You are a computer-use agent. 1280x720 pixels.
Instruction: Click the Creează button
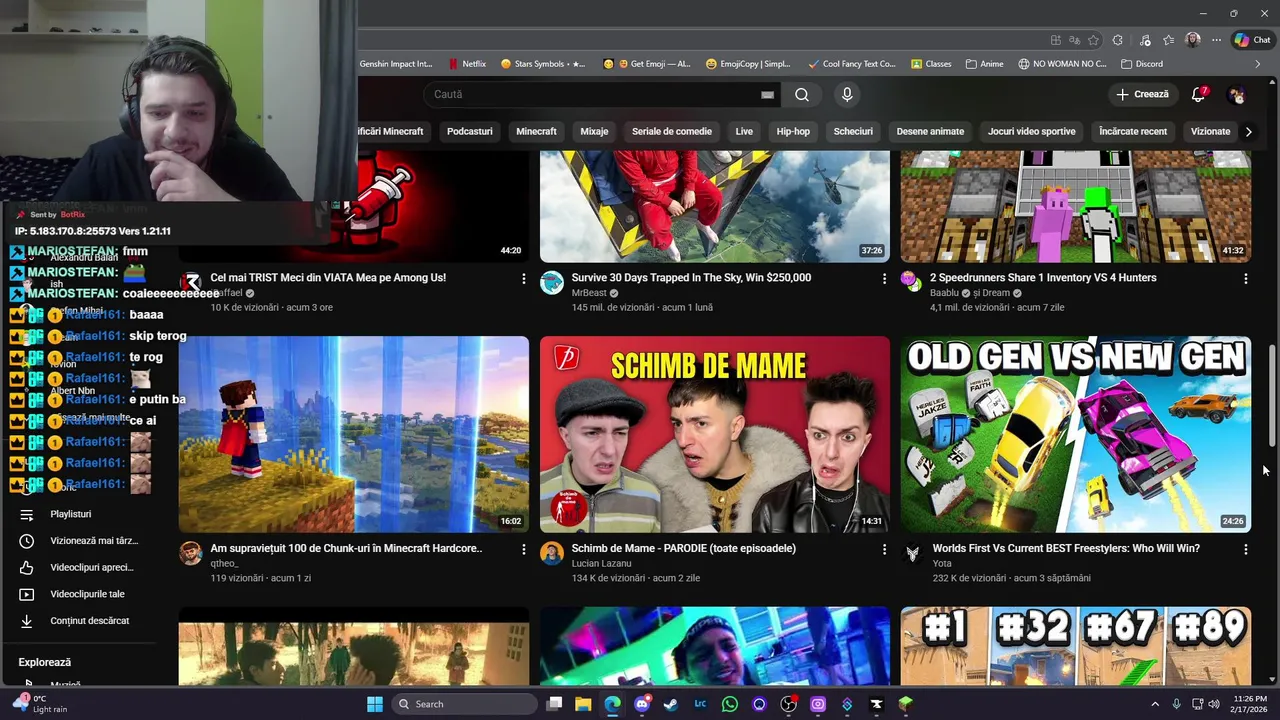[1142, 94]
